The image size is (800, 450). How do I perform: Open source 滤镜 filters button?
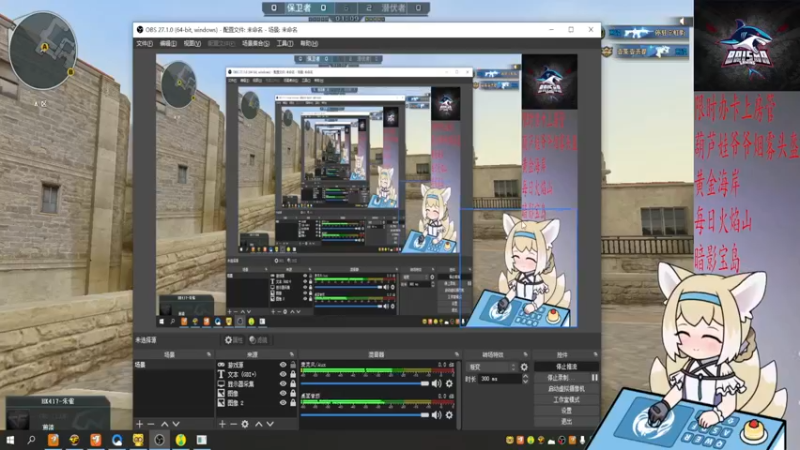click(259, 340)
